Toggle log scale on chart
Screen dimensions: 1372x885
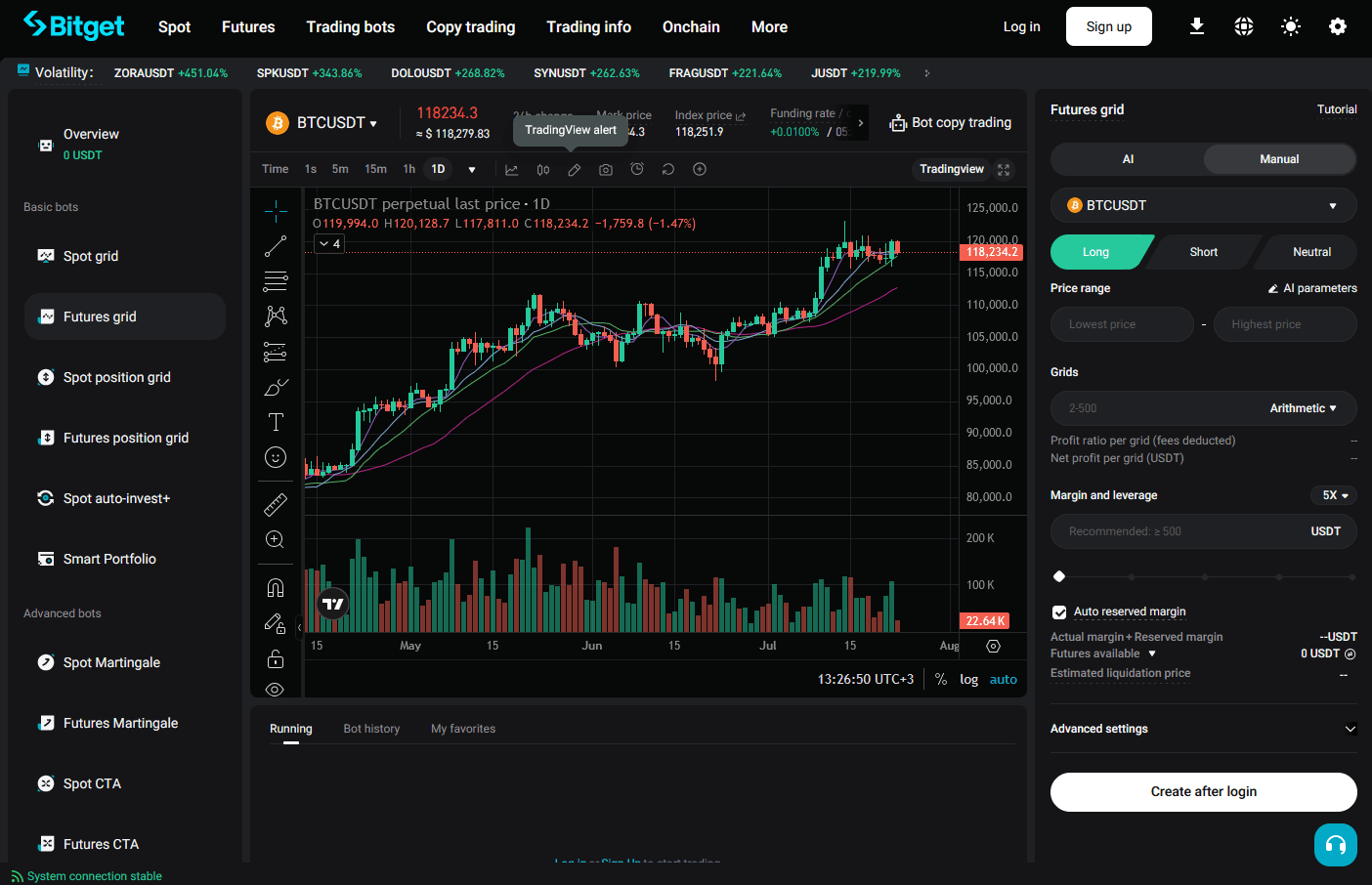pos(968,679)
